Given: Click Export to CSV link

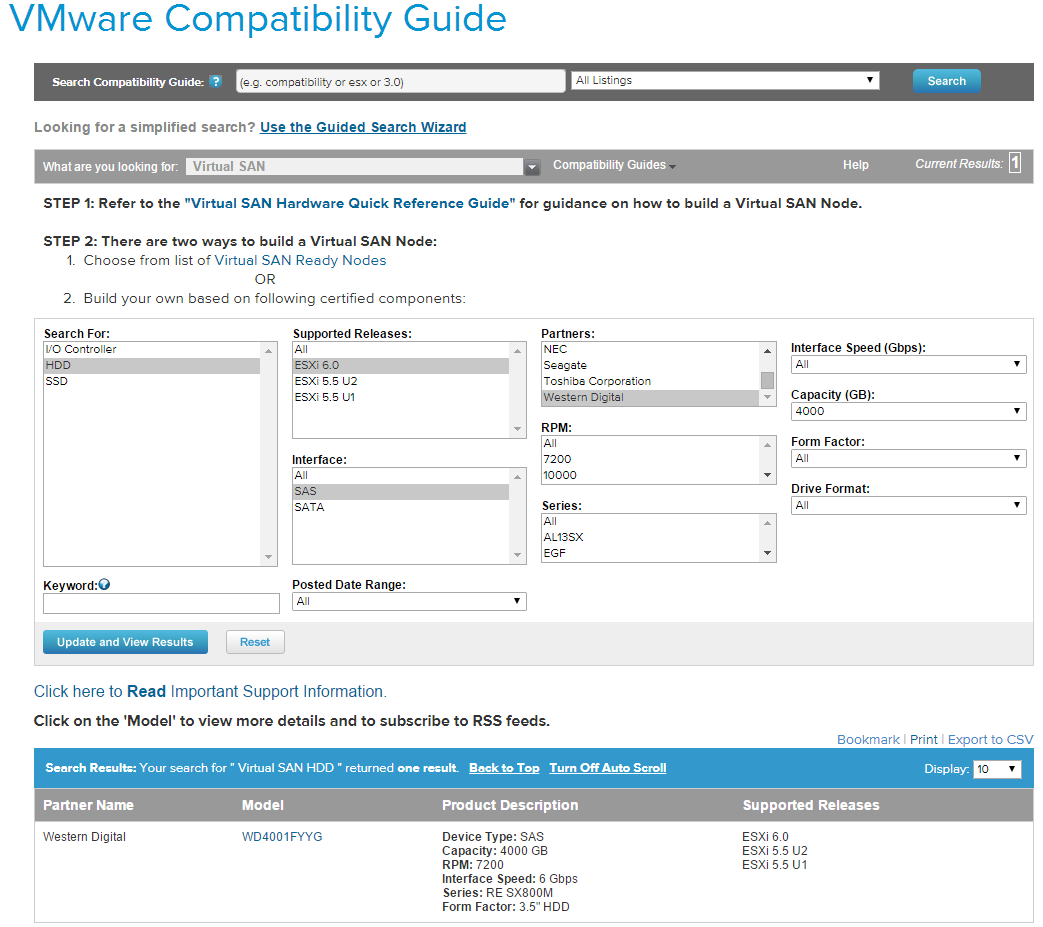Looking at the screenshot, I should 990,739.
